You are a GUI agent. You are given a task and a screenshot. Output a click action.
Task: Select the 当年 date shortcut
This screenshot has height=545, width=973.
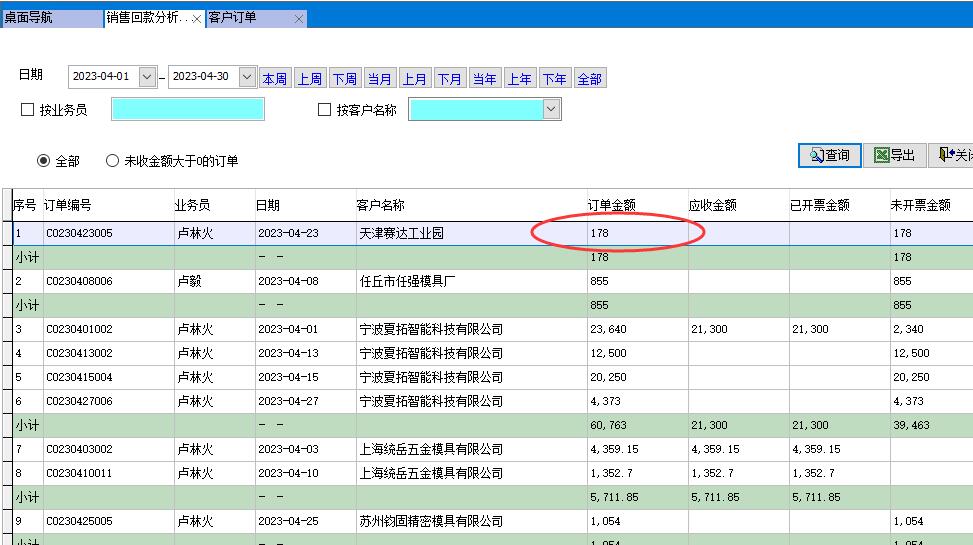[x=484, y=79]
